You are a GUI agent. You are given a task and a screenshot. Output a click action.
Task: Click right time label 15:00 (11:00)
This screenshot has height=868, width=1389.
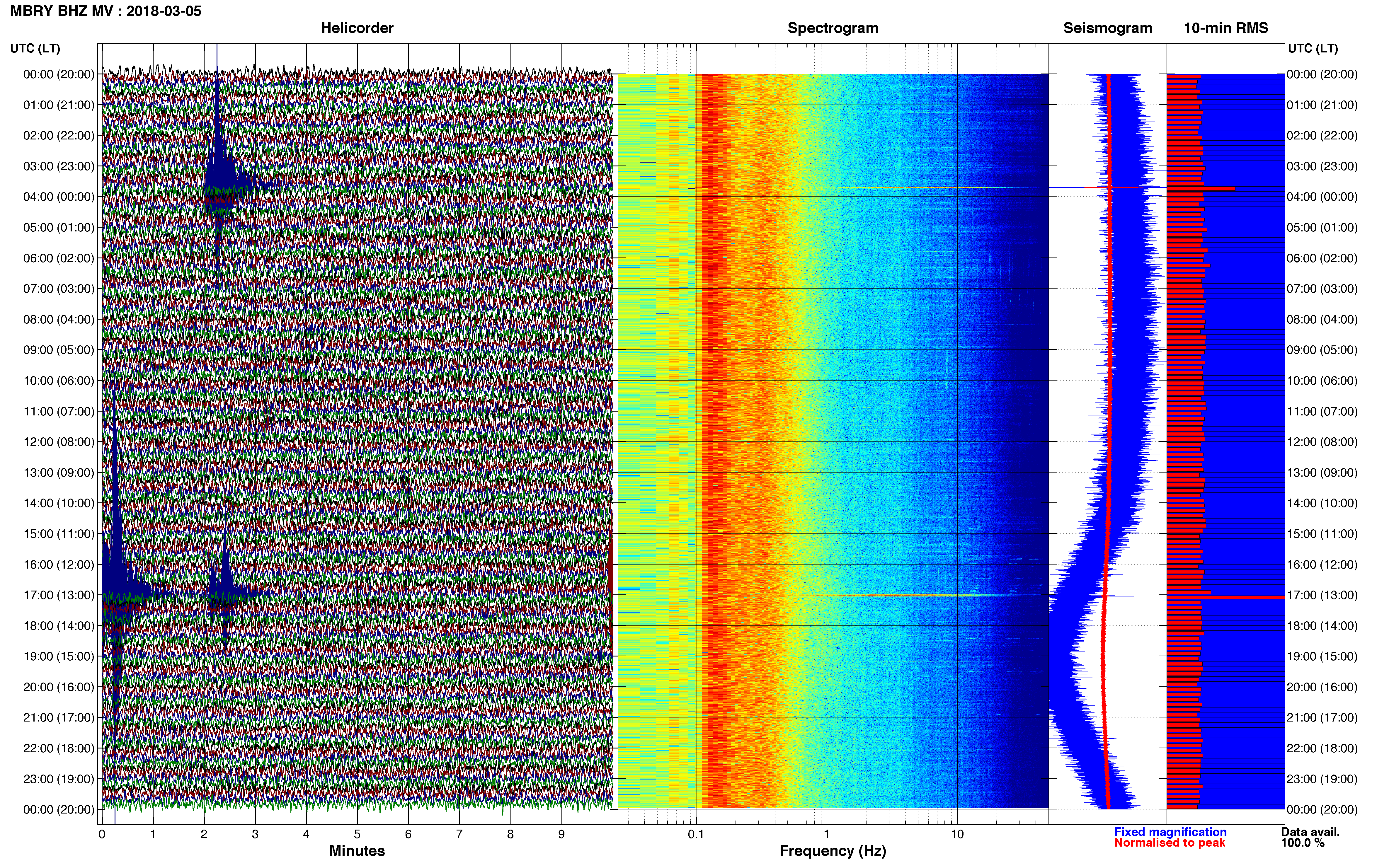(x=1322, y=533)
